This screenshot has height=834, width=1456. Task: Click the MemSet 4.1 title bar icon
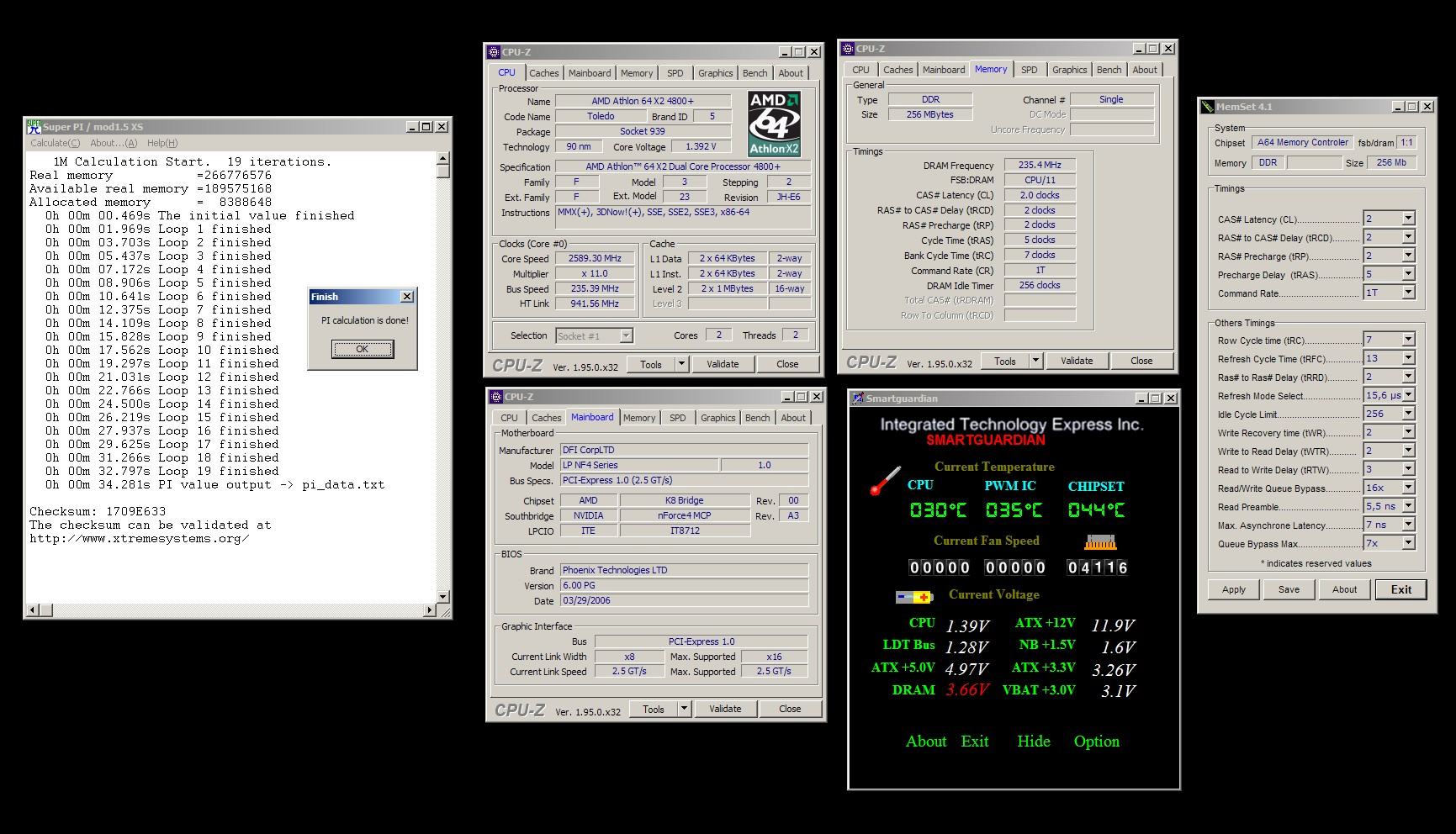tap(1208, 107)
